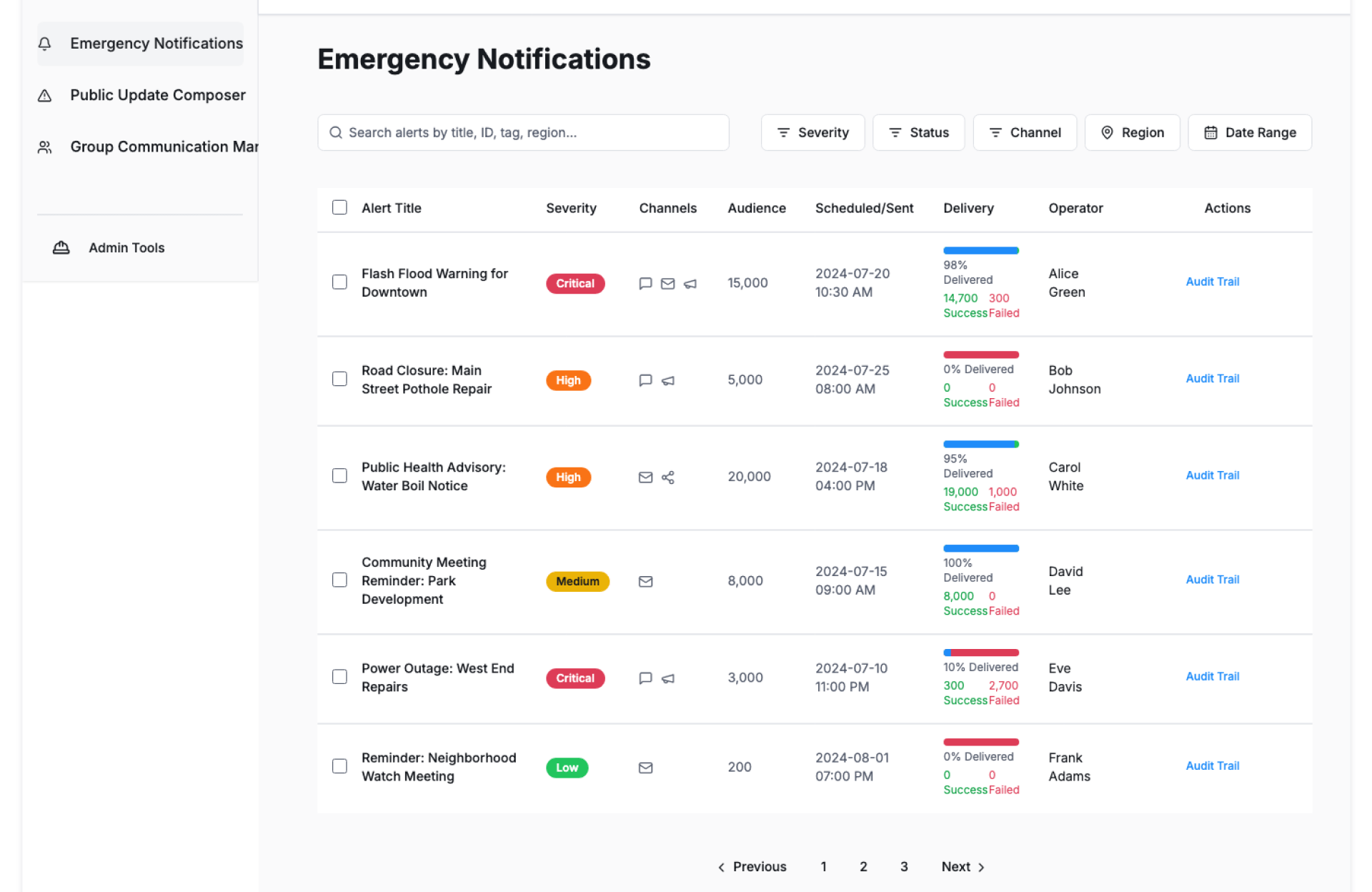Click the email envelope icon in Community Meeting row
Viewport: 1372px width, 892px height.
pos(645,582)
